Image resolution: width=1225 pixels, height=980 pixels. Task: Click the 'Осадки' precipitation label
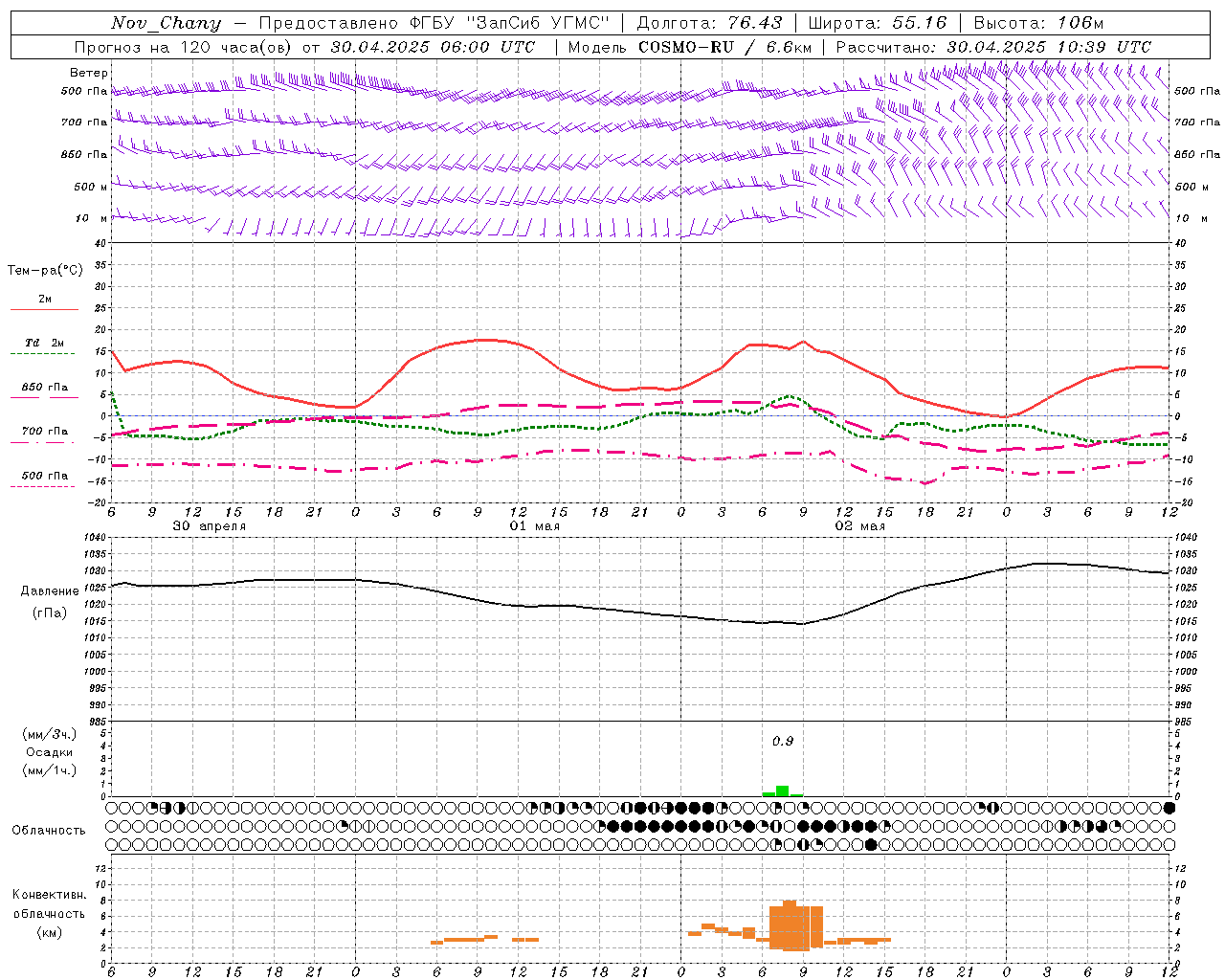click(50, 753)
